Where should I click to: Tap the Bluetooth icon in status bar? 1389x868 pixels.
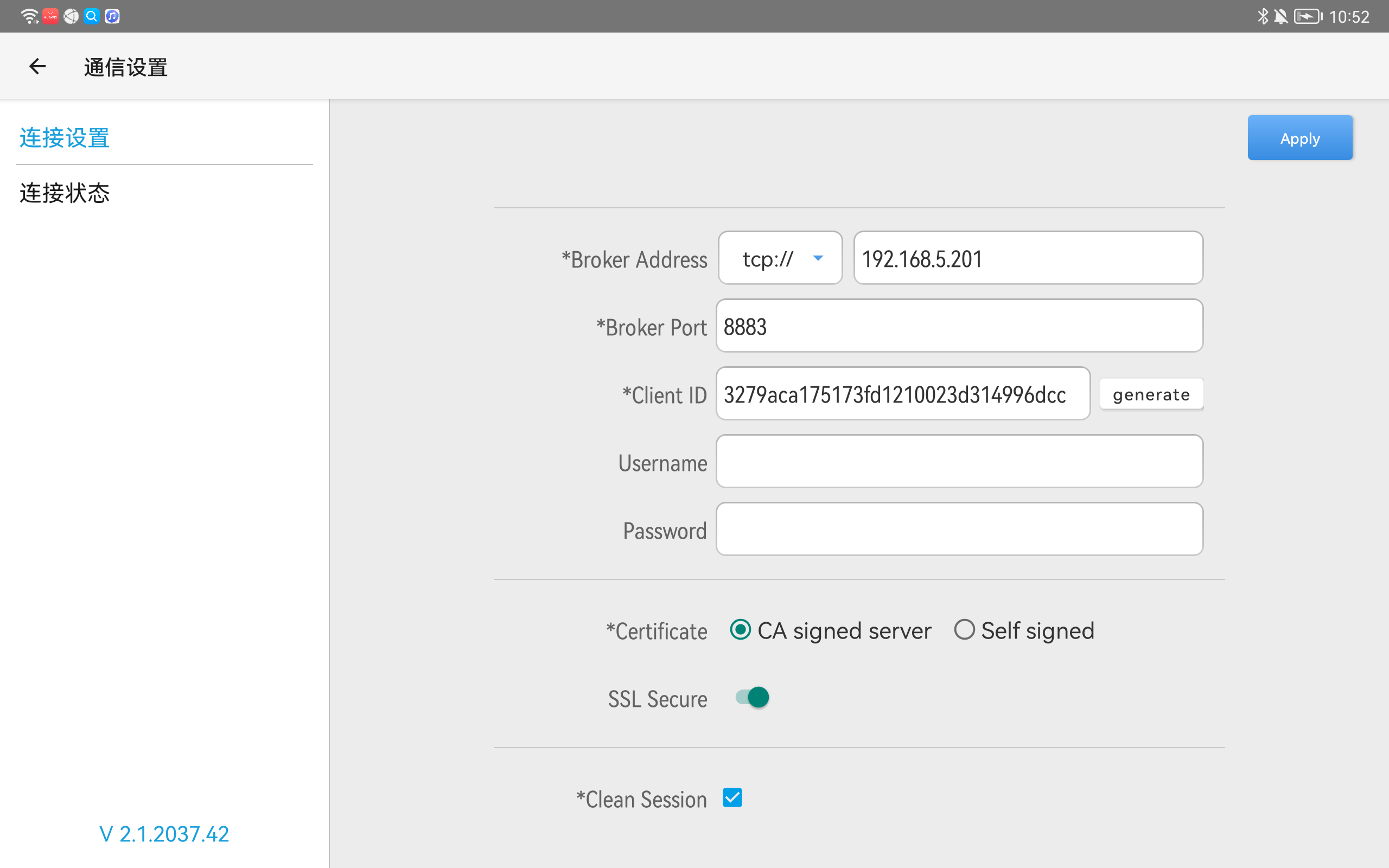point(1262,16)
